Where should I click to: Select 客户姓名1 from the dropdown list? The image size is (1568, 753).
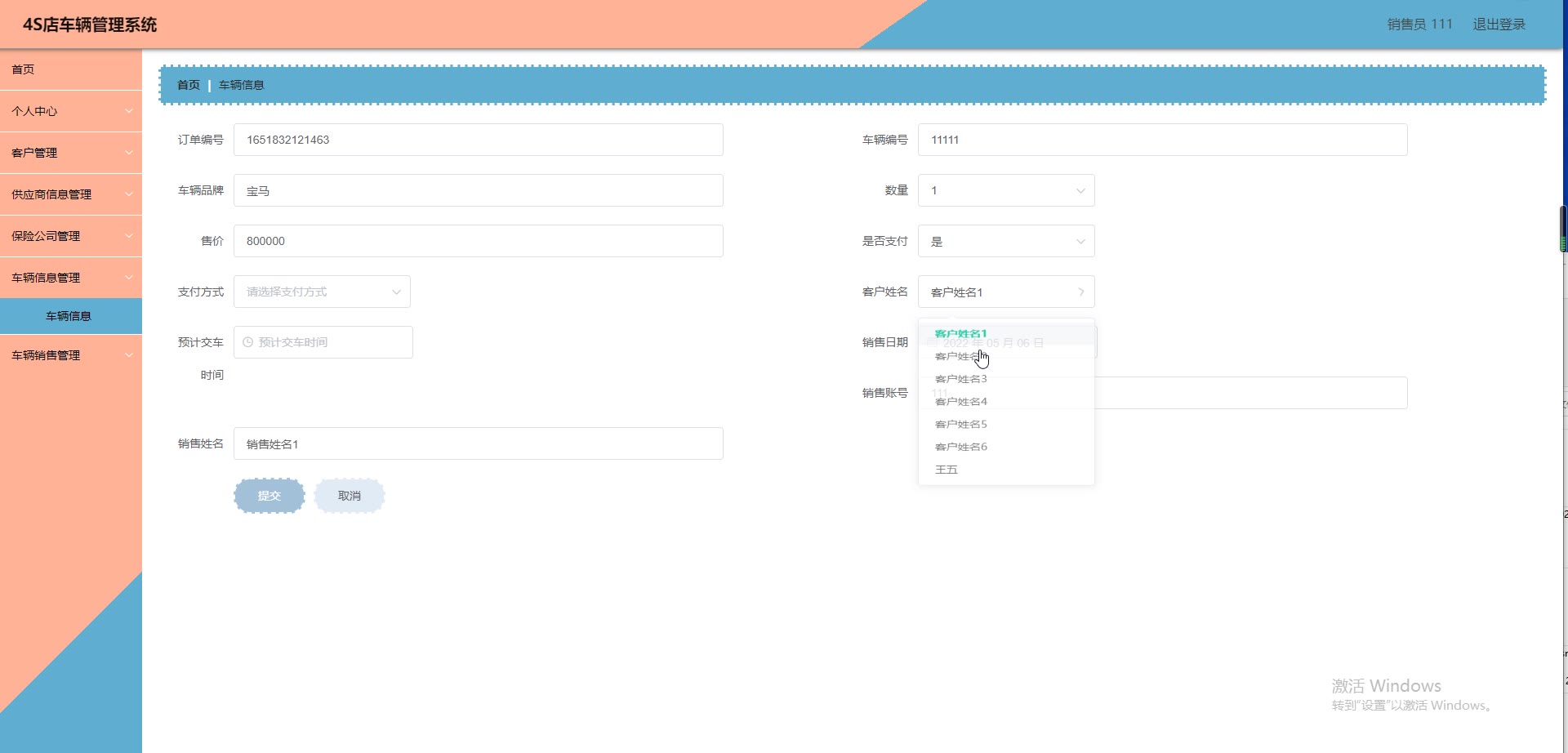(x=1006, y=333)
